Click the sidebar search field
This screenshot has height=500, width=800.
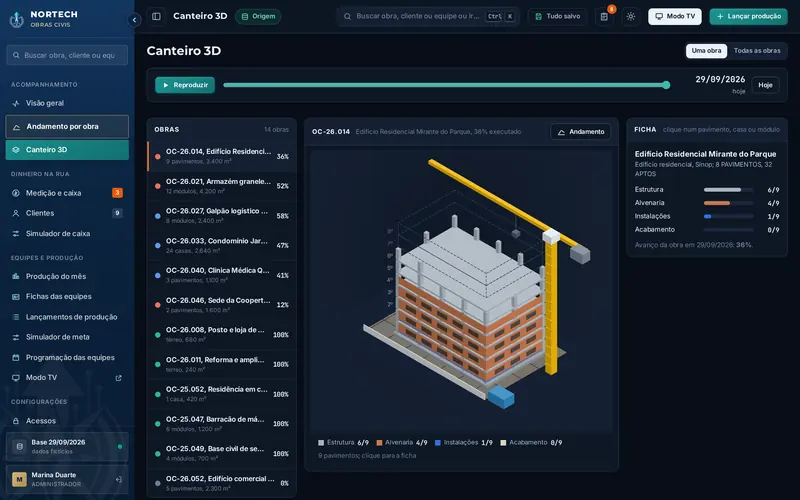point(67,55)
